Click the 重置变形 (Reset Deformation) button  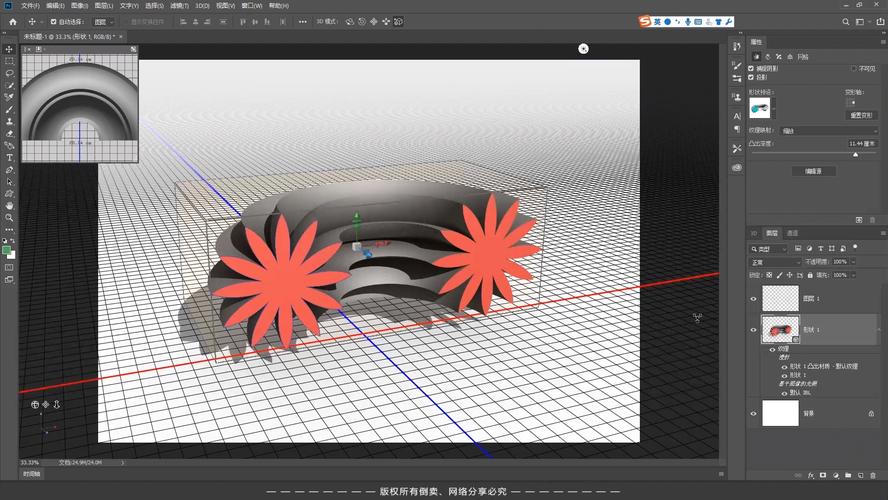pyautogui.click(x=861, y=115)
